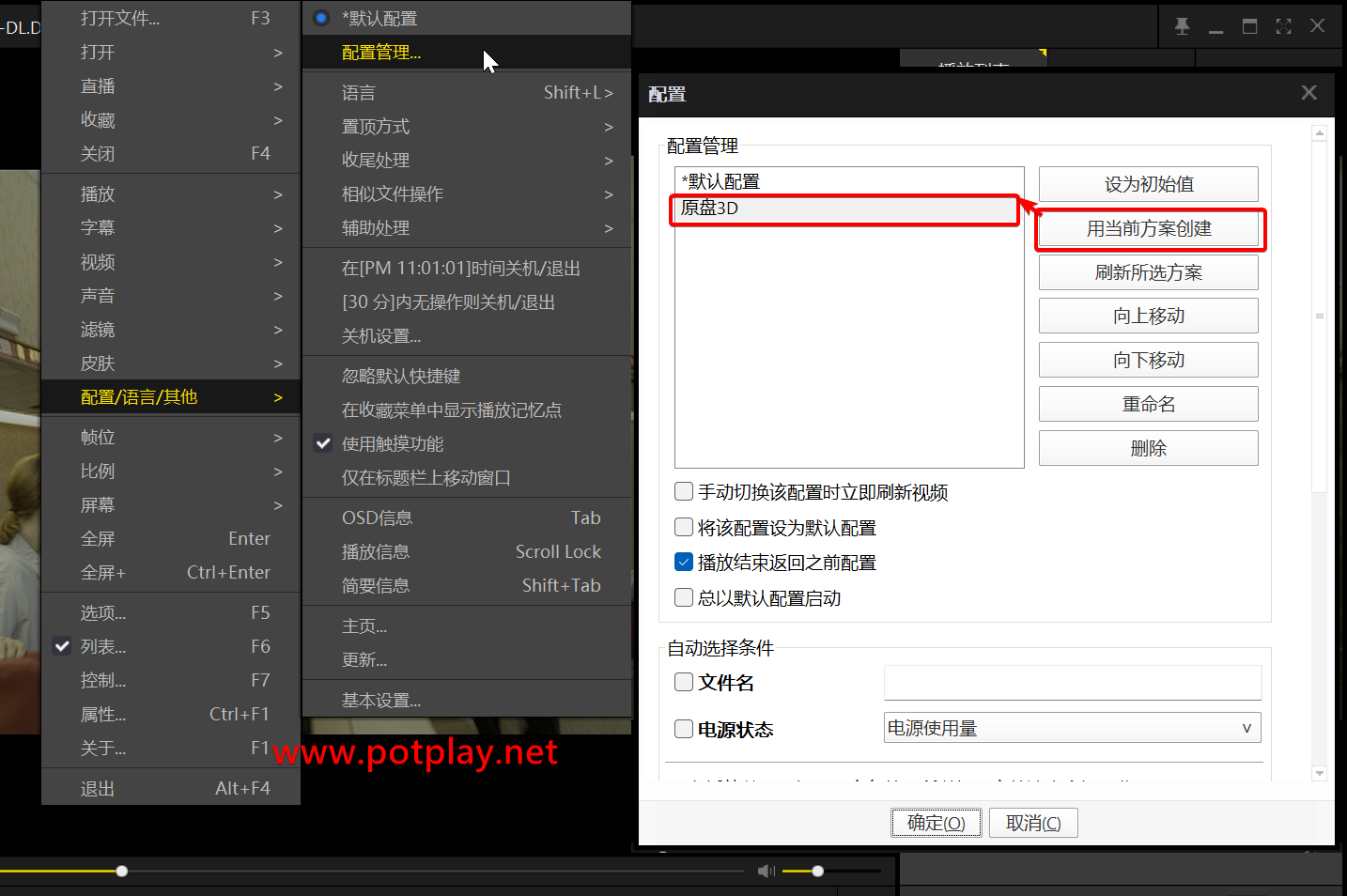Check 将该配置设为默认配置

(x=684, y=527)
